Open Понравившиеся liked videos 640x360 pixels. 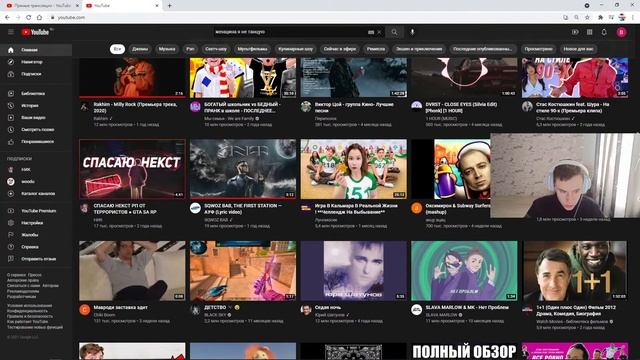click(36, 142)
